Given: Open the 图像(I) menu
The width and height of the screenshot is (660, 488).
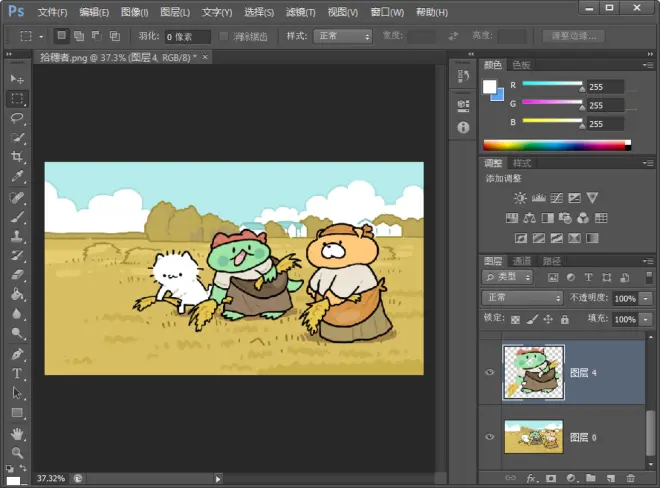Looking at the screenshot, I should coord(135,12).
